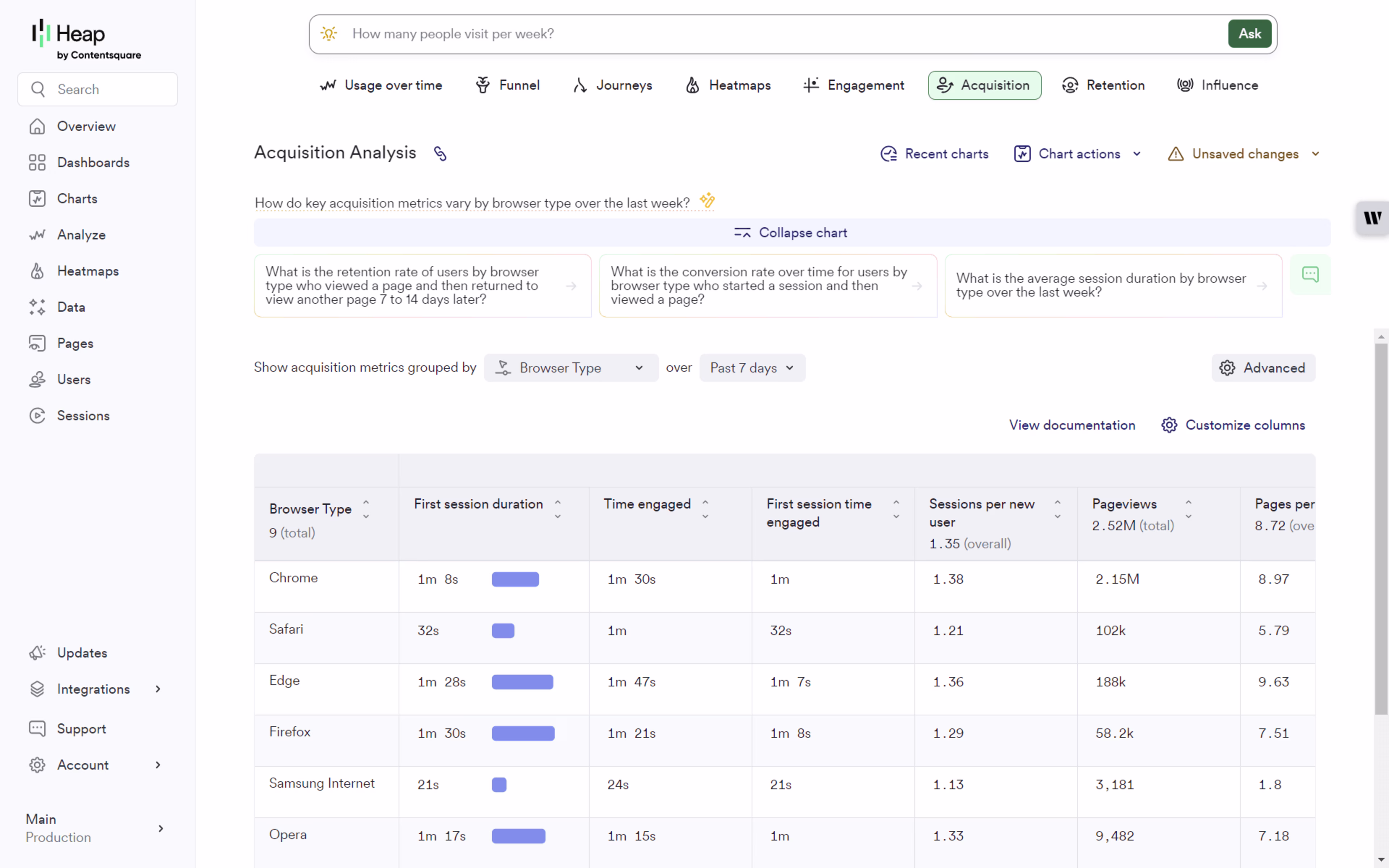Open the Past 7 days date dropdown
Image resolution: width=1389 pixels, height=868 pixels.
[x=751, y=368]
